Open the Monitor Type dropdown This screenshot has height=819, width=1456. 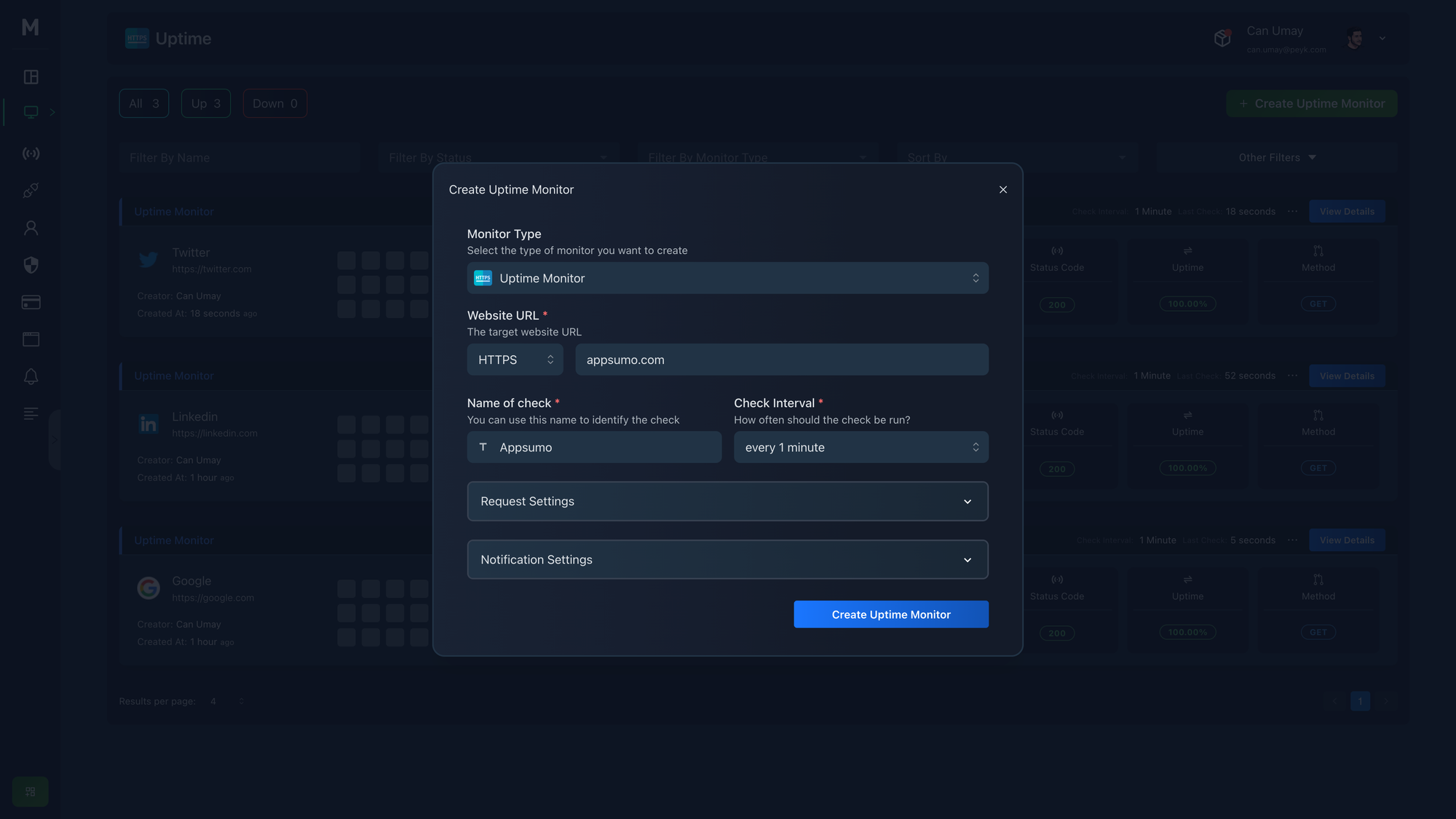tap(728, 278)
